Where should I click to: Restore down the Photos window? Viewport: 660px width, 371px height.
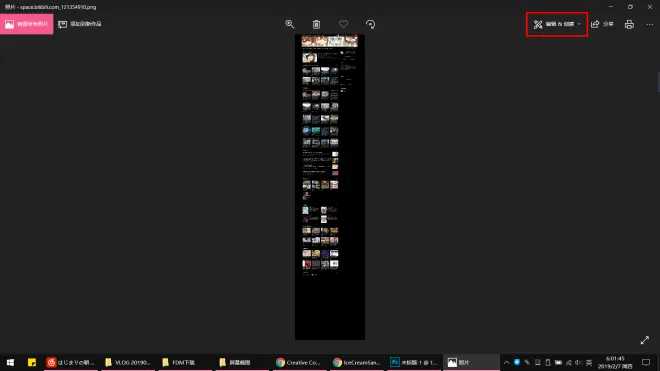point(630,7)
